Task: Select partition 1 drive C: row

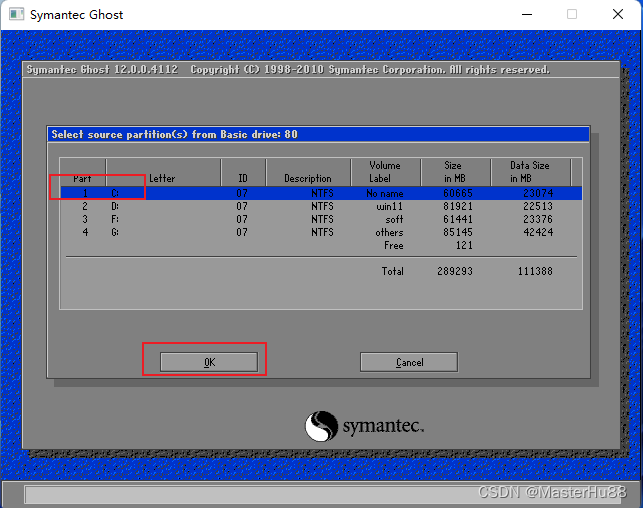Action: coord(321,193)
